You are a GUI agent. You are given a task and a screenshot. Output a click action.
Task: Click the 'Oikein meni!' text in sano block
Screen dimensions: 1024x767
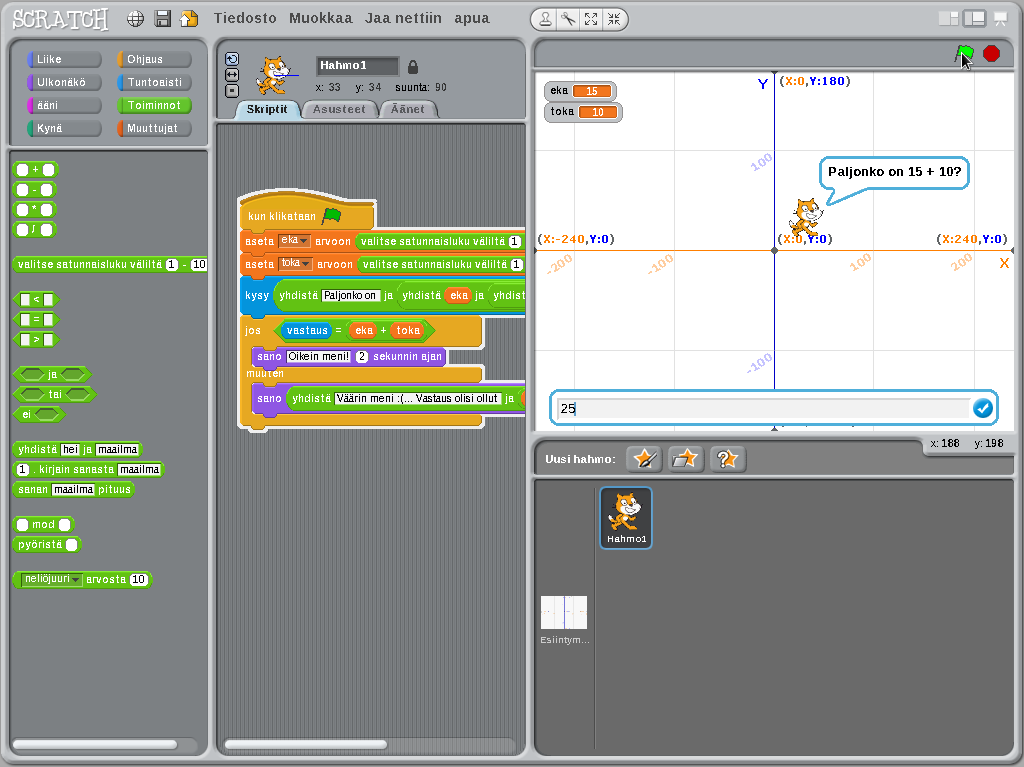click(x=319, y=356)
